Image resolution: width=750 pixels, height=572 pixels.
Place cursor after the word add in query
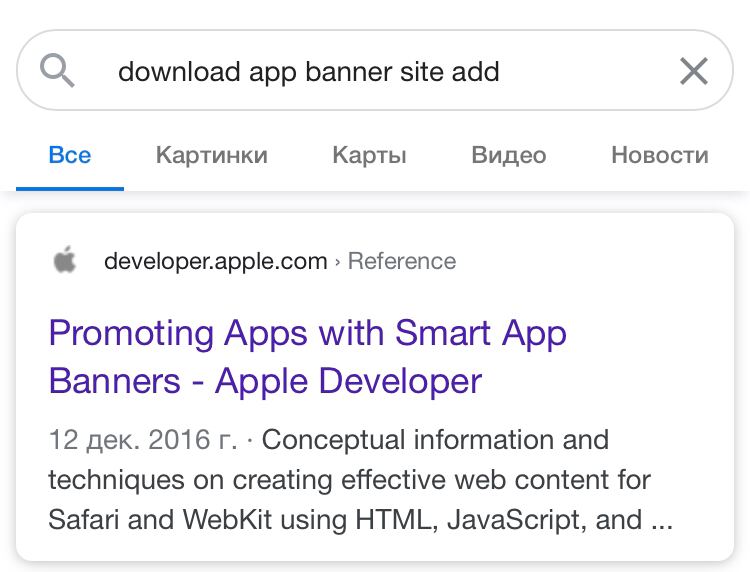(x=500, y=72)
